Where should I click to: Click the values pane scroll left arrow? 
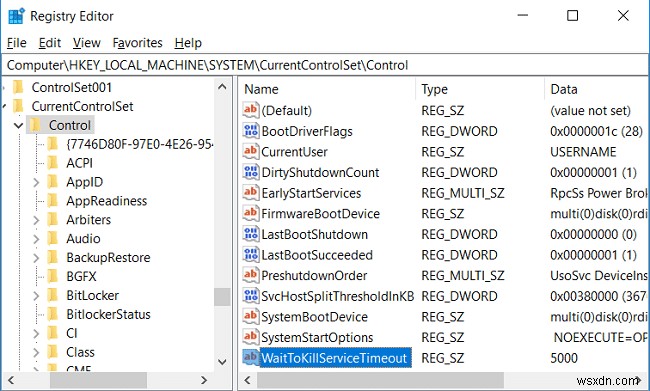247,380
